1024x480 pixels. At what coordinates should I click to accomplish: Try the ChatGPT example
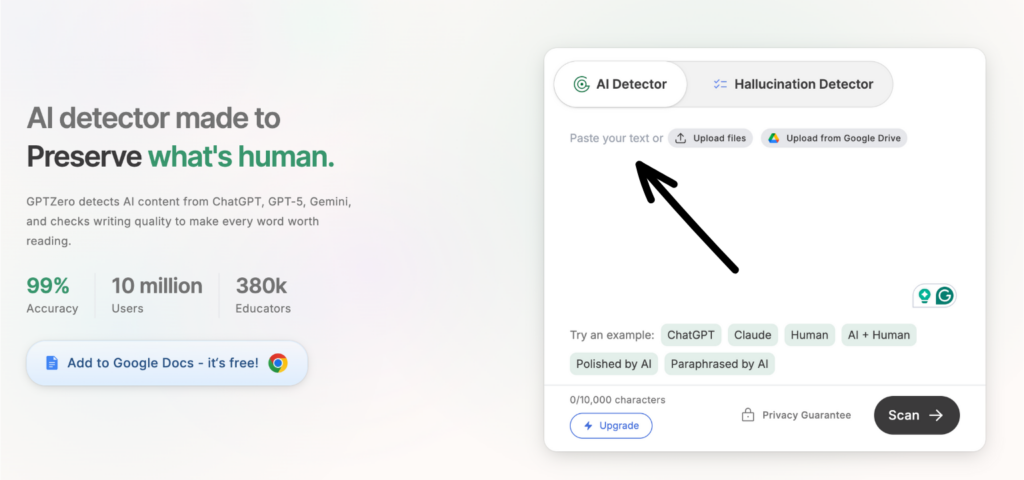click(691, 335)
